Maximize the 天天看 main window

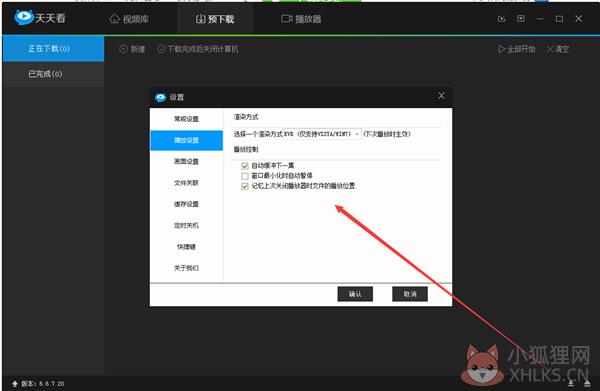[x=559, y=18]
